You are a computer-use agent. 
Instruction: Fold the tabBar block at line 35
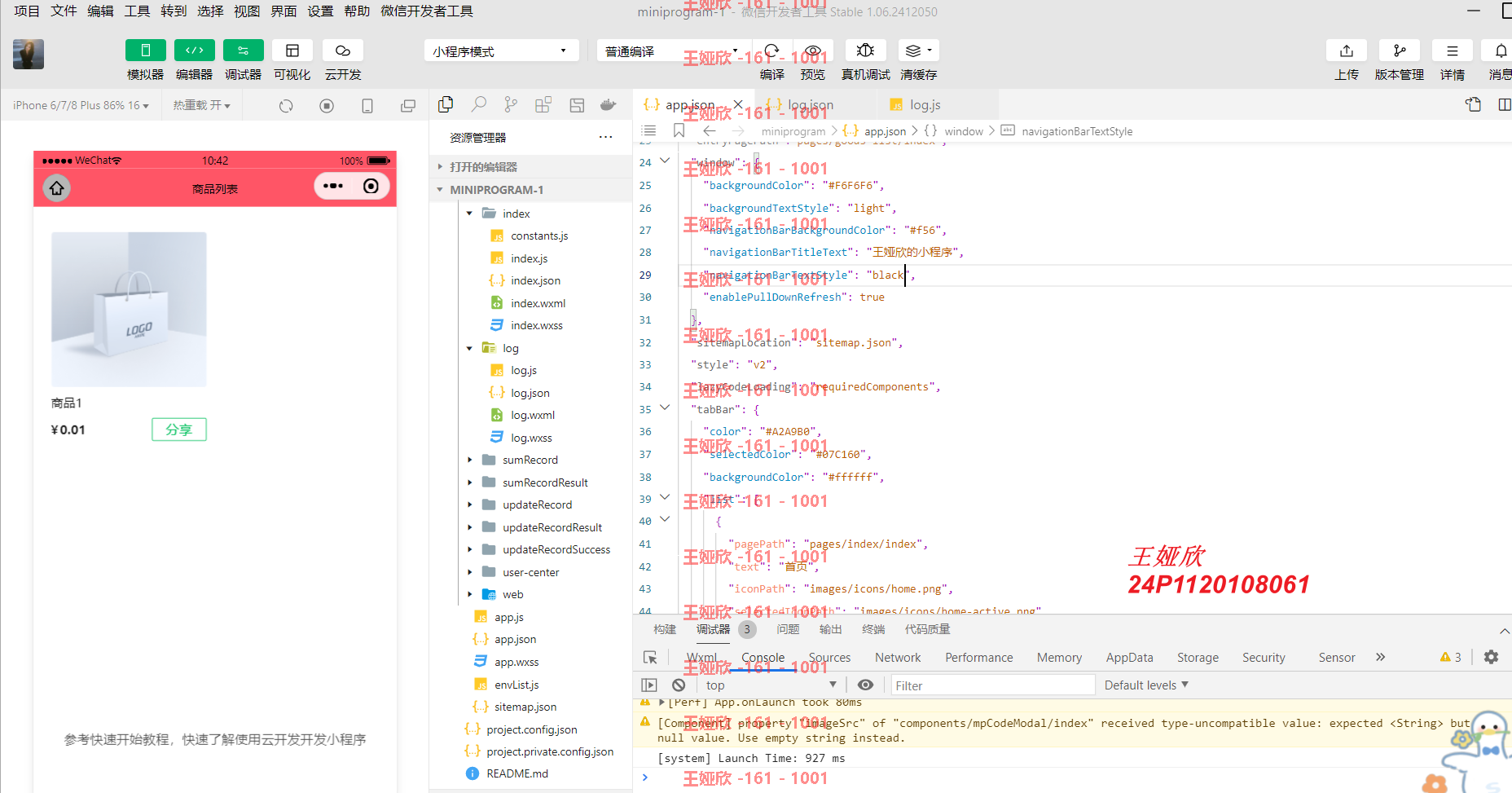click(666, 408)
